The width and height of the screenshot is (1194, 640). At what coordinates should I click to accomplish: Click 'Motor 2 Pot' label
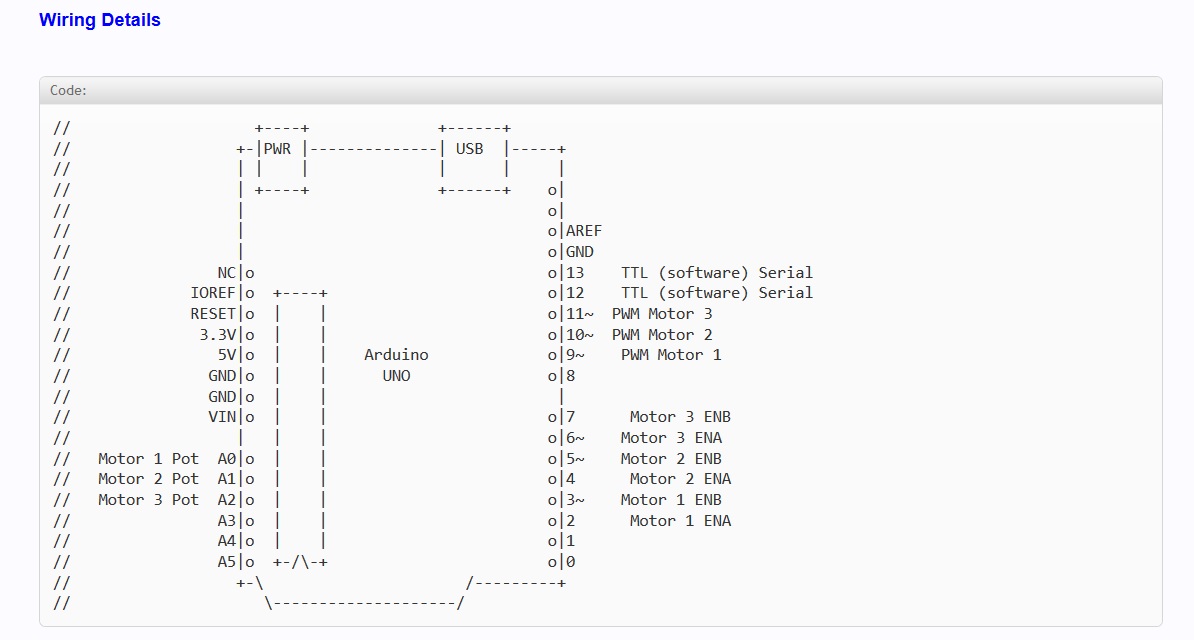coord(148,479)
